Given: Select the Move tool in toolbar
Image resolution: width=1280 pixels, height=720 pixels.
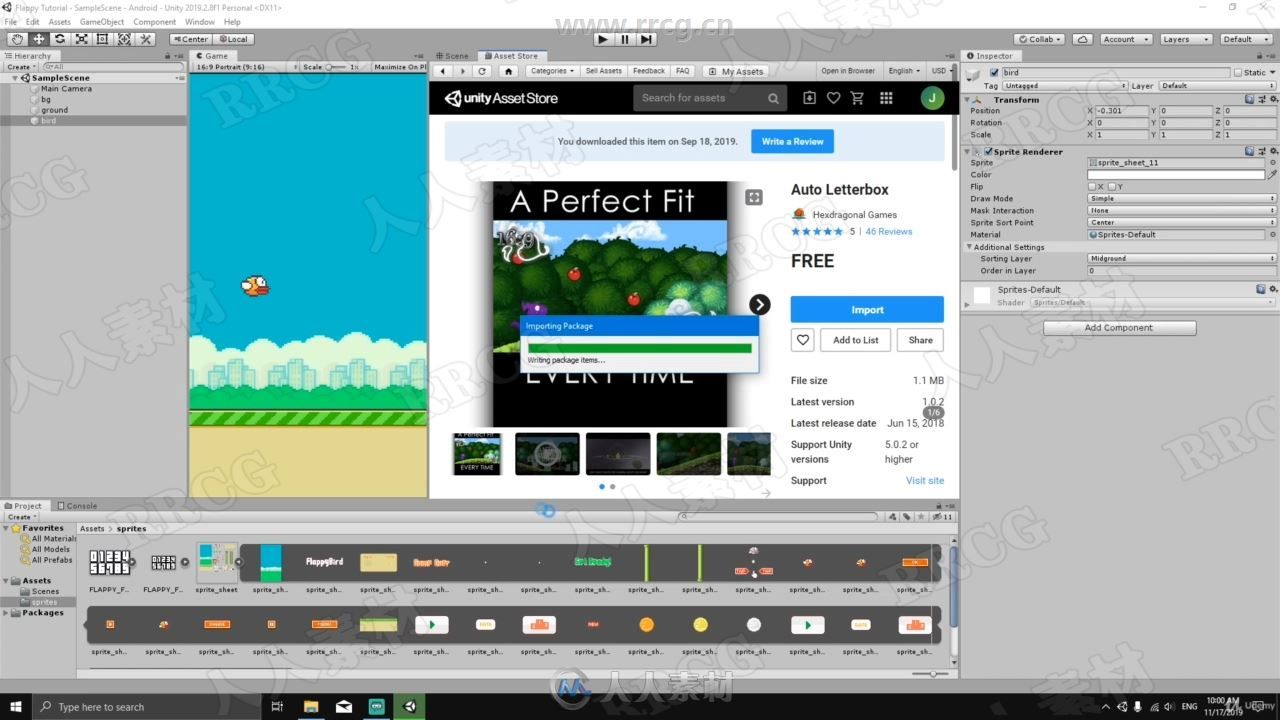Looking at the screenshot, I should [x=38, y=39].
